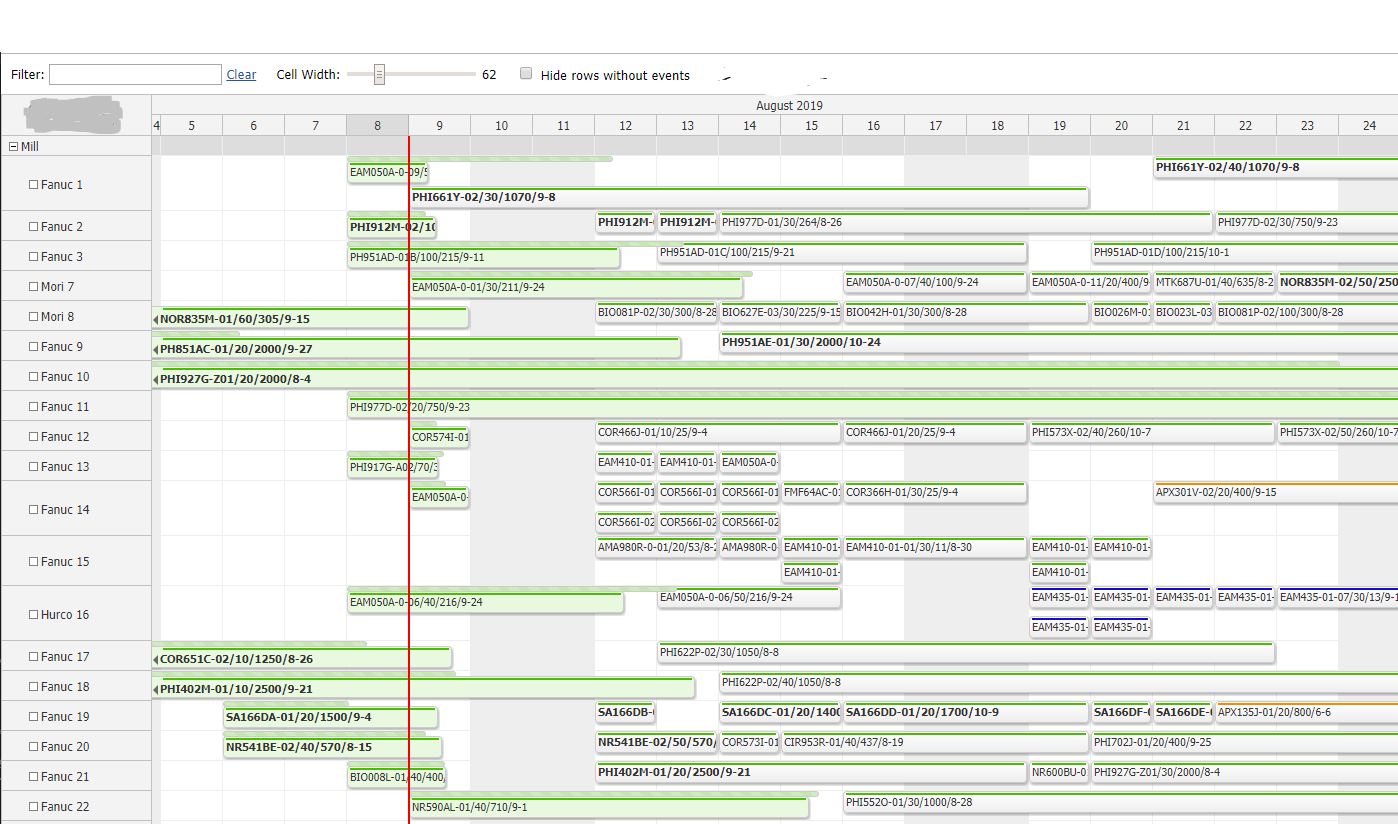Collapse the Mill group

pyautogui.click(x=14, y=146)
